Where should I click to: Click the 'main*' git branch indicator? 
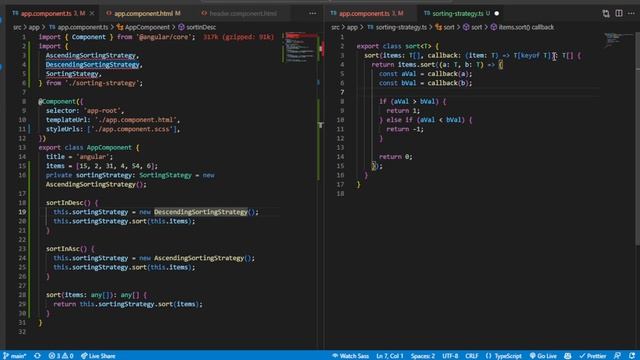(x=15, y=356)
